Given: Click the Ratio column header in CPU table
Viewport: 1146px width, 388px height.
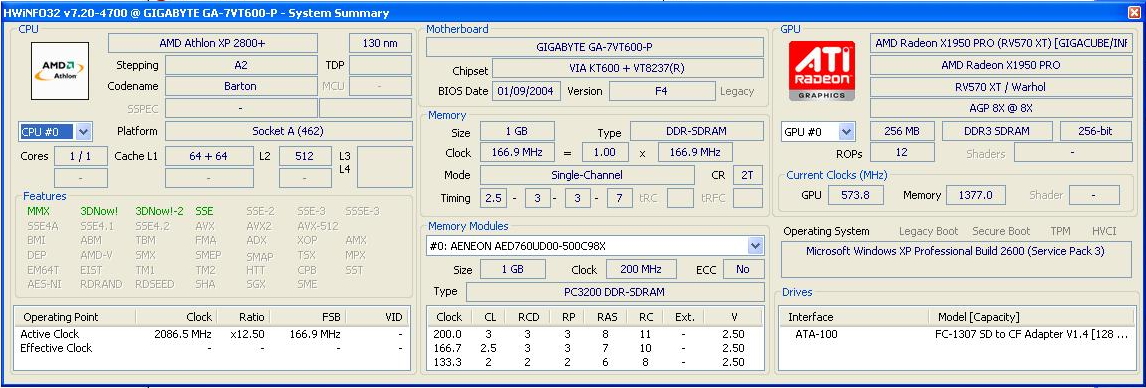Looking at the screenshot, I should (244, 317).
